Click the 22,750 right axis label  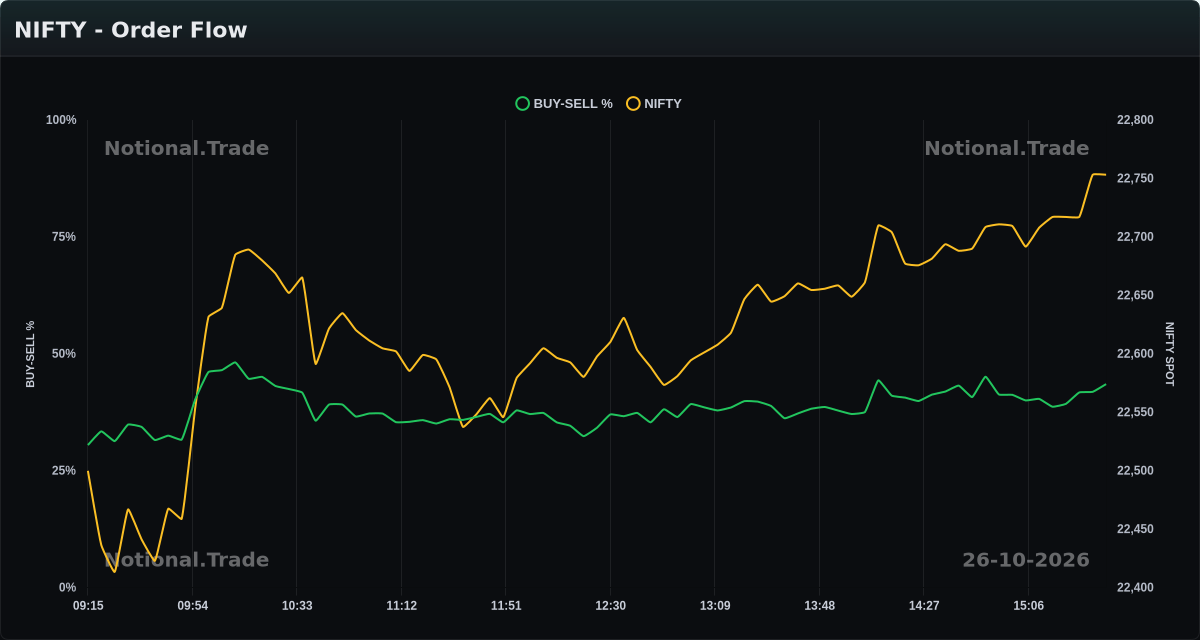(1135, 179)
